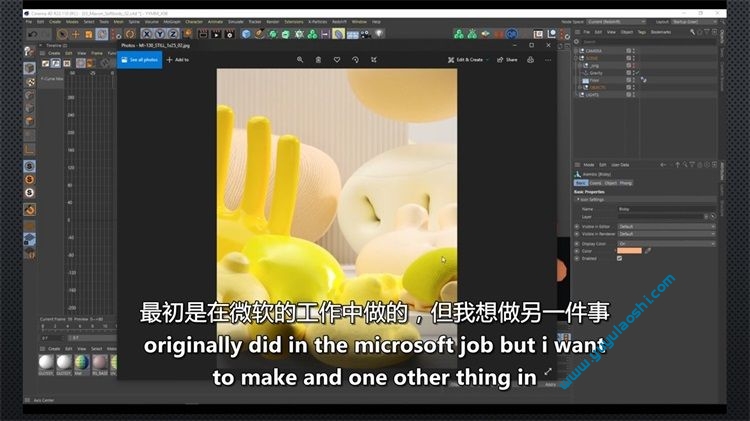Click Share button in Photos
Image resolution: width=750 pixels, height=421 pixels.
pos(507,60)
